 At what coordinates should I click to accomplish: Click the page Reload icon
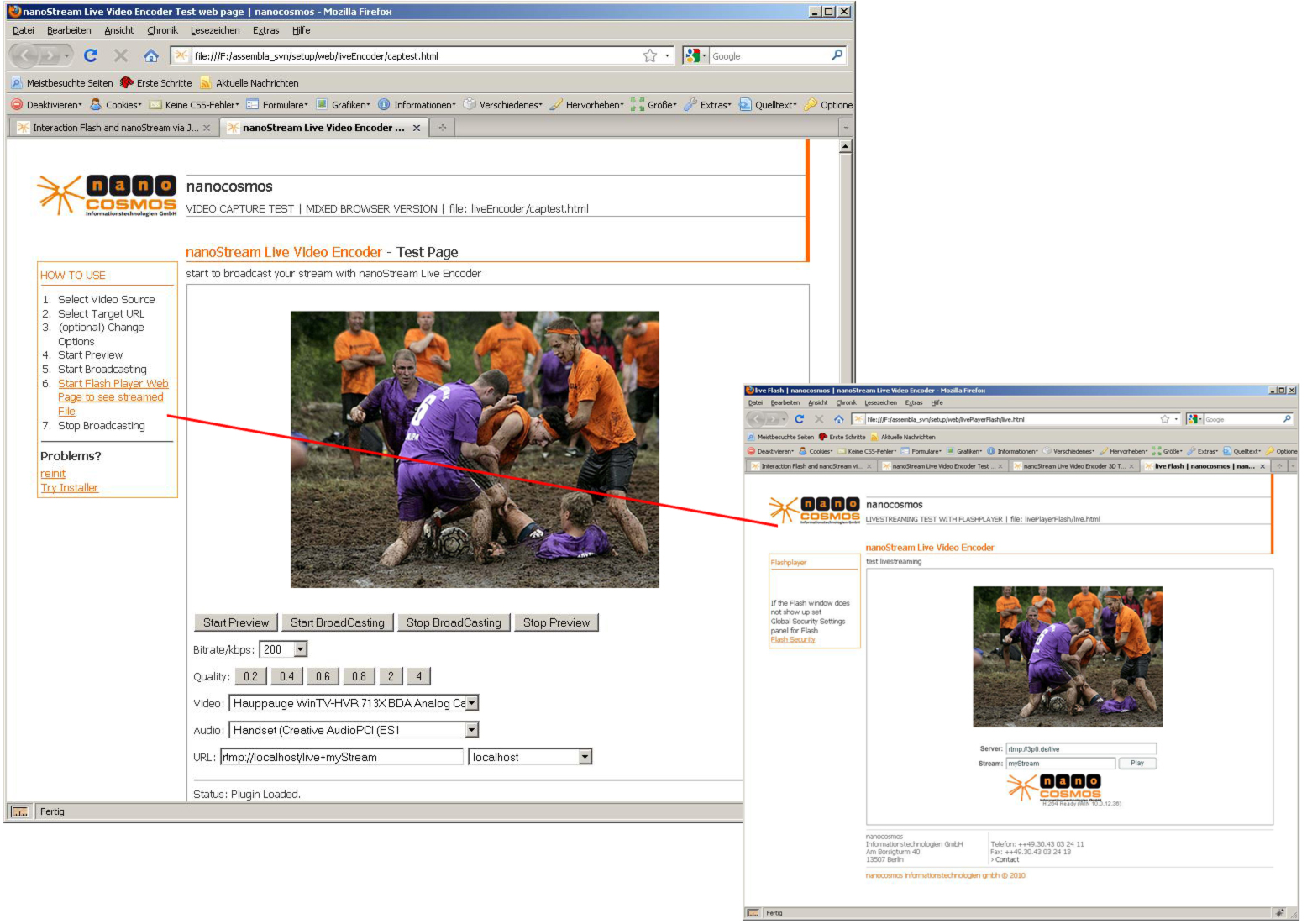91,55
